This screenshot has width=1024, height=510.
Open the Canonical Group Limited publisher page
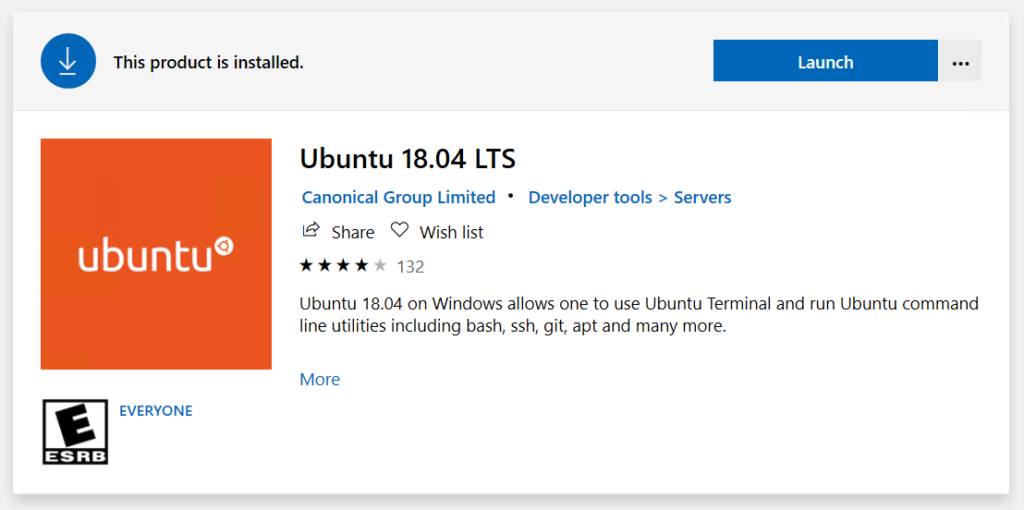[x=398, y=197]
